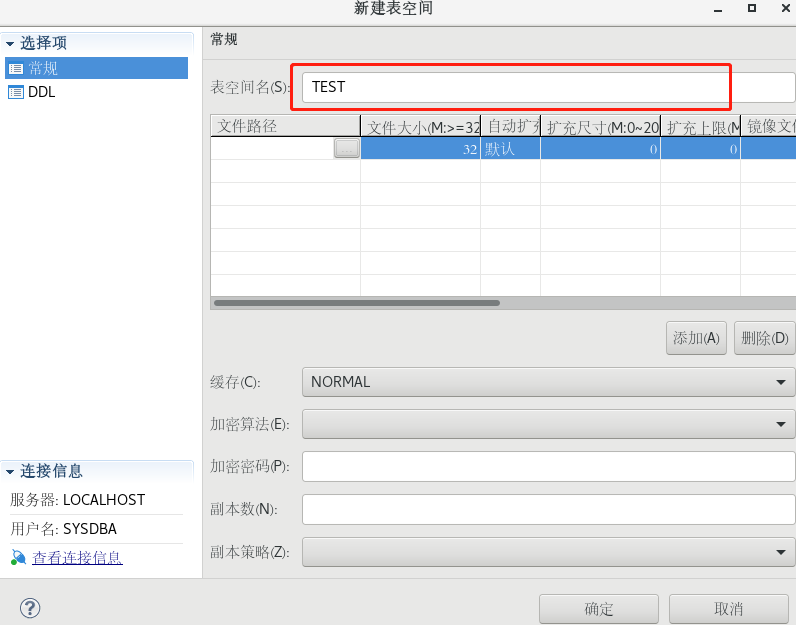Click the file size cell showing 32
This screenshot has width=796, height=625.
420,149
